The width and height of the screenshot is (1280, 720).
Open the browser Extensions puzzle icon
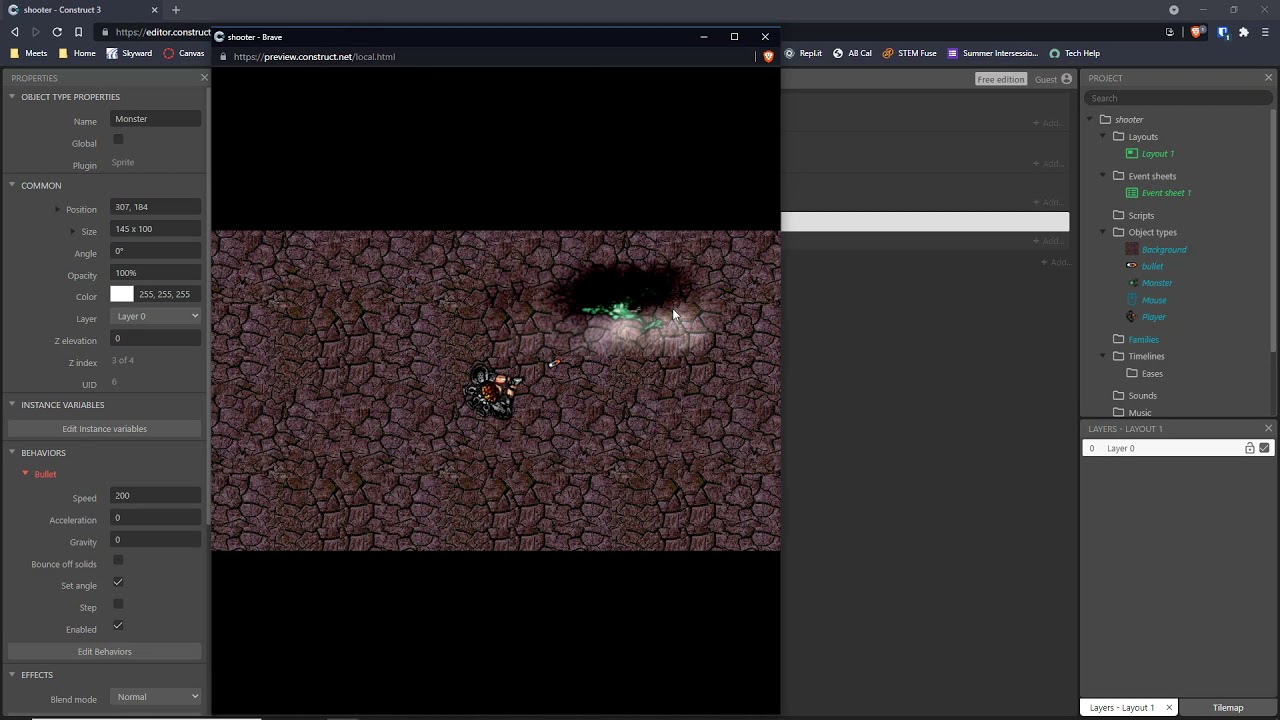1244,32
